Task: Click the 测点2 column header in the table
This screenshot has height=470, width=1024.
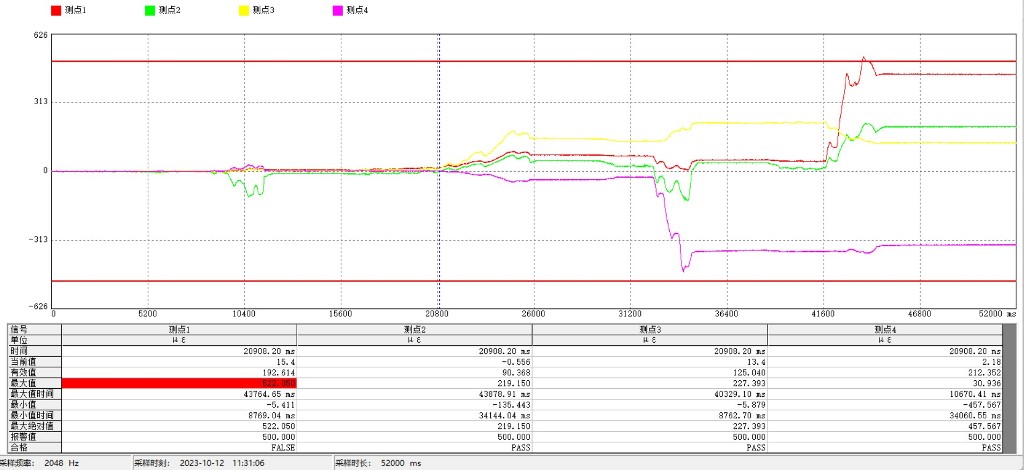Action: [x=415, y=329]
